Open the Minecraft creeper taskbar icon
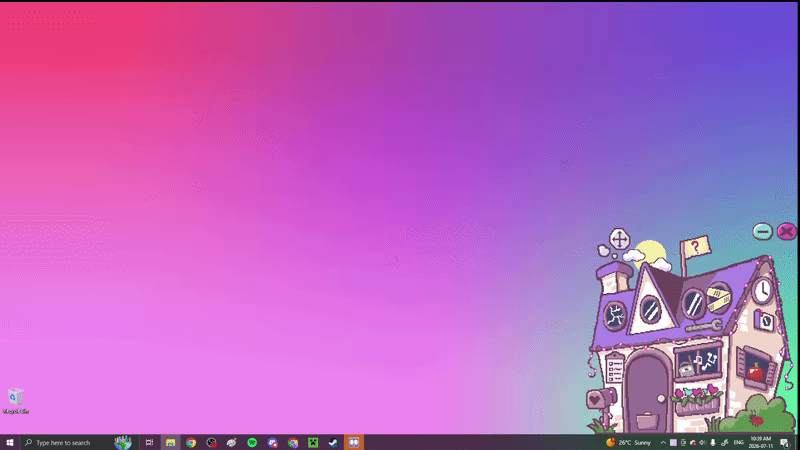The width and height of the screenshot is (800, 450). pyautogui.click(x=313, y=442)
